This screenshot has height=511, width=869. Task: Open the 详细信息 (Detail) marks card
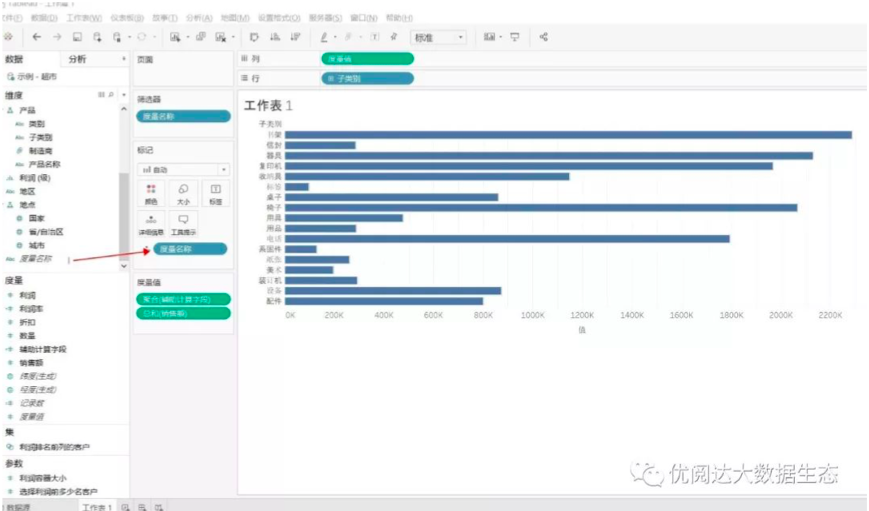151,223
